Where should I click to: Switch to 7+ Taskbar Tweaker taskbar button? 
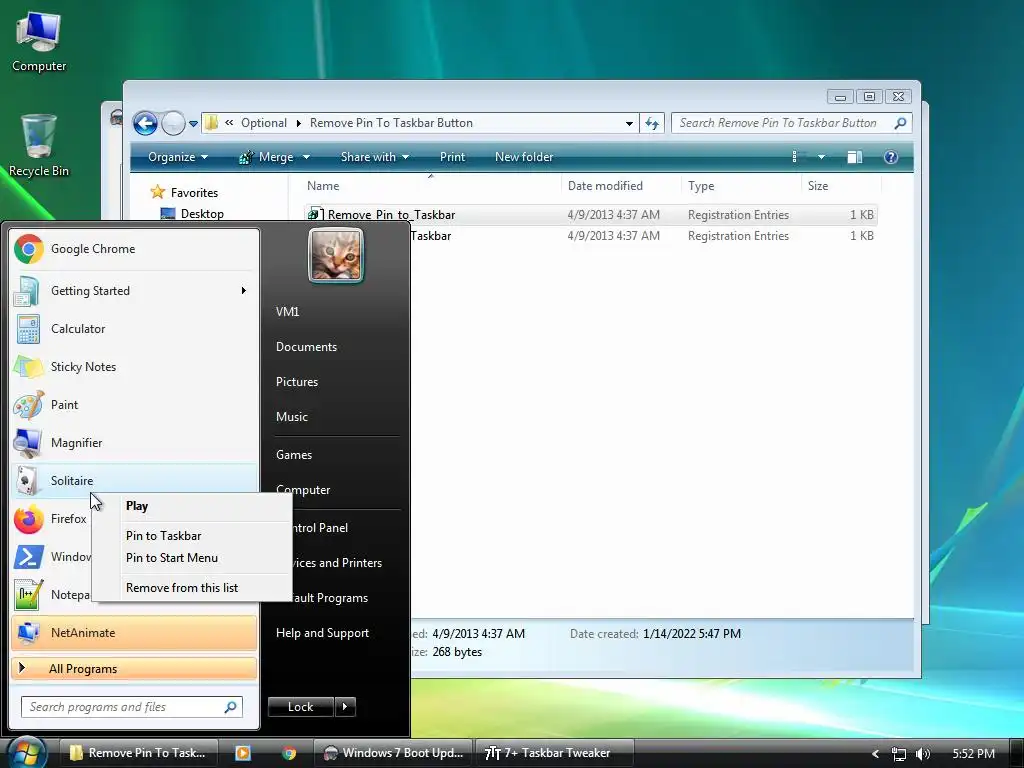554,753
